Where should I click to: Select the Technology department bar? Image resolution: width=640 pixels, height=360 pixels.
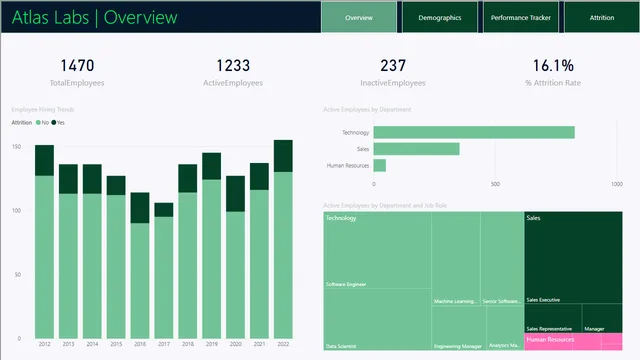coord(474,132)
